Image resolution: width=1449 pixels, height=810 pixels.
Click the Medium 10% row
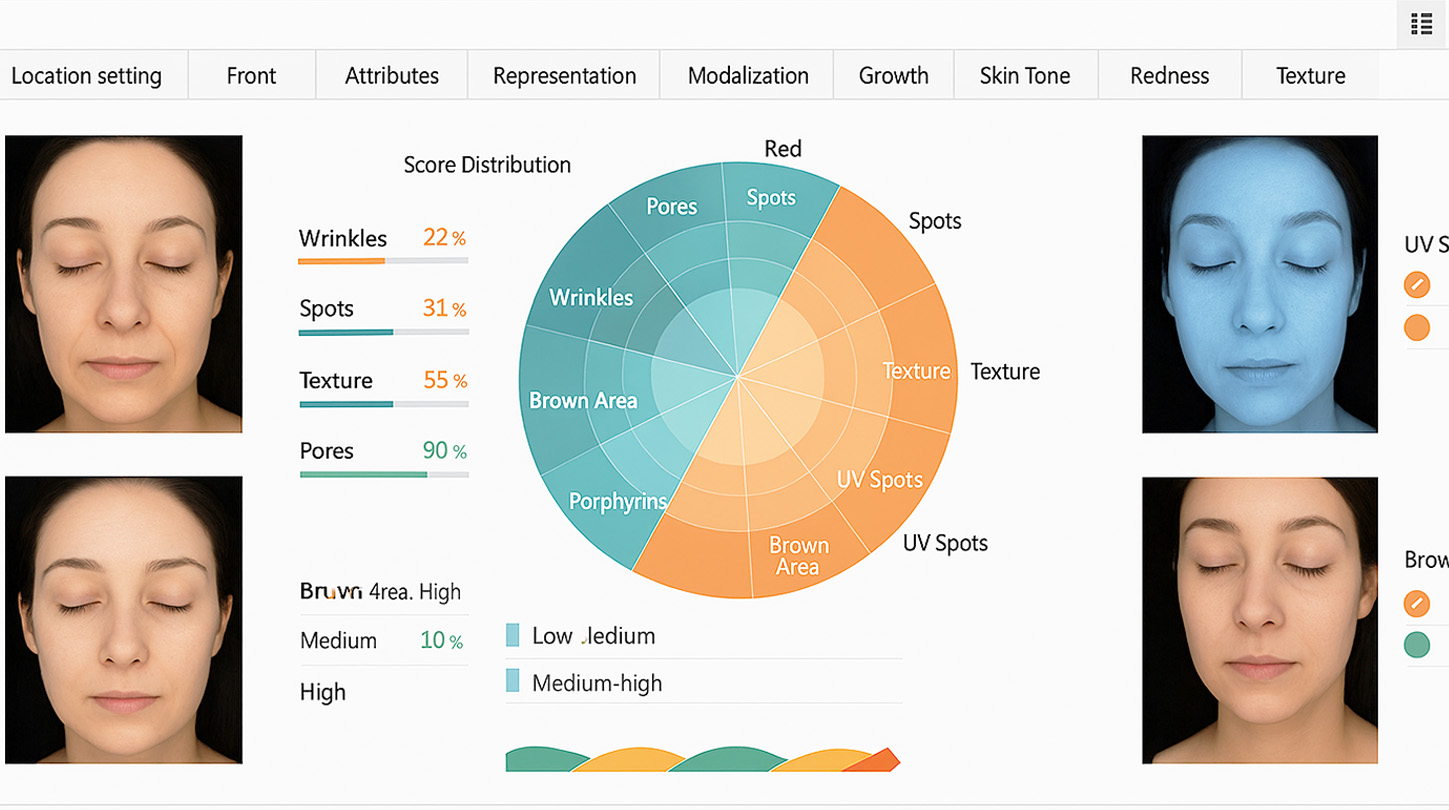pos(382,641)
